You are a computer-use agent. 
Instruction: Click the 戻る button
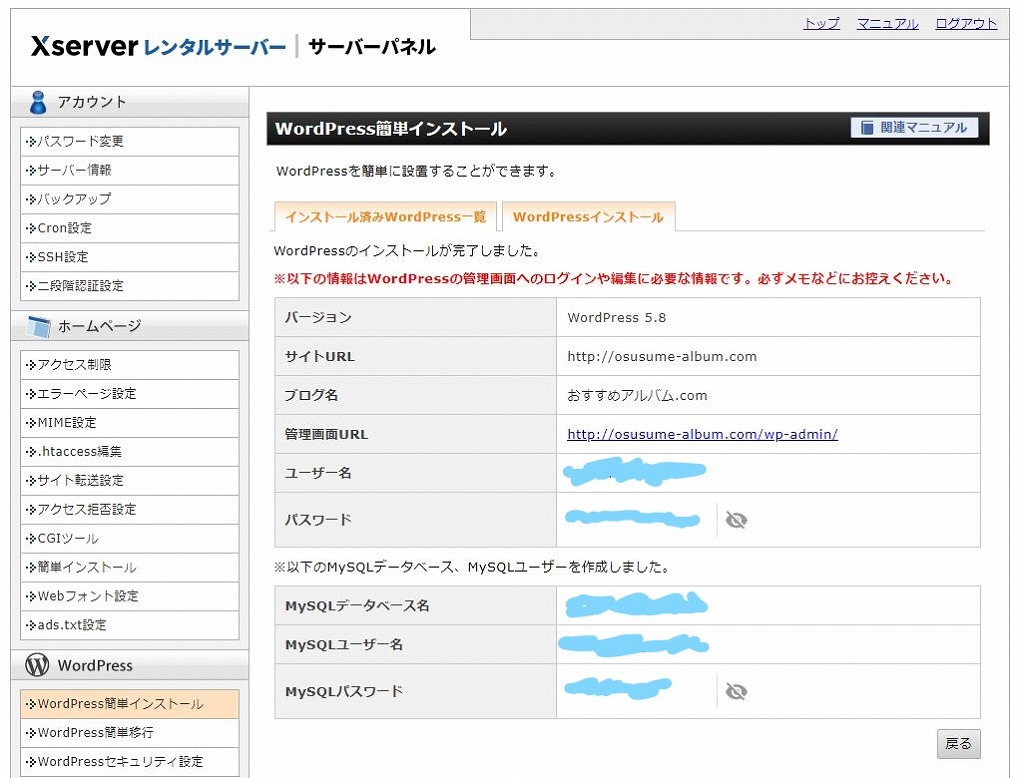pos(958,743)
